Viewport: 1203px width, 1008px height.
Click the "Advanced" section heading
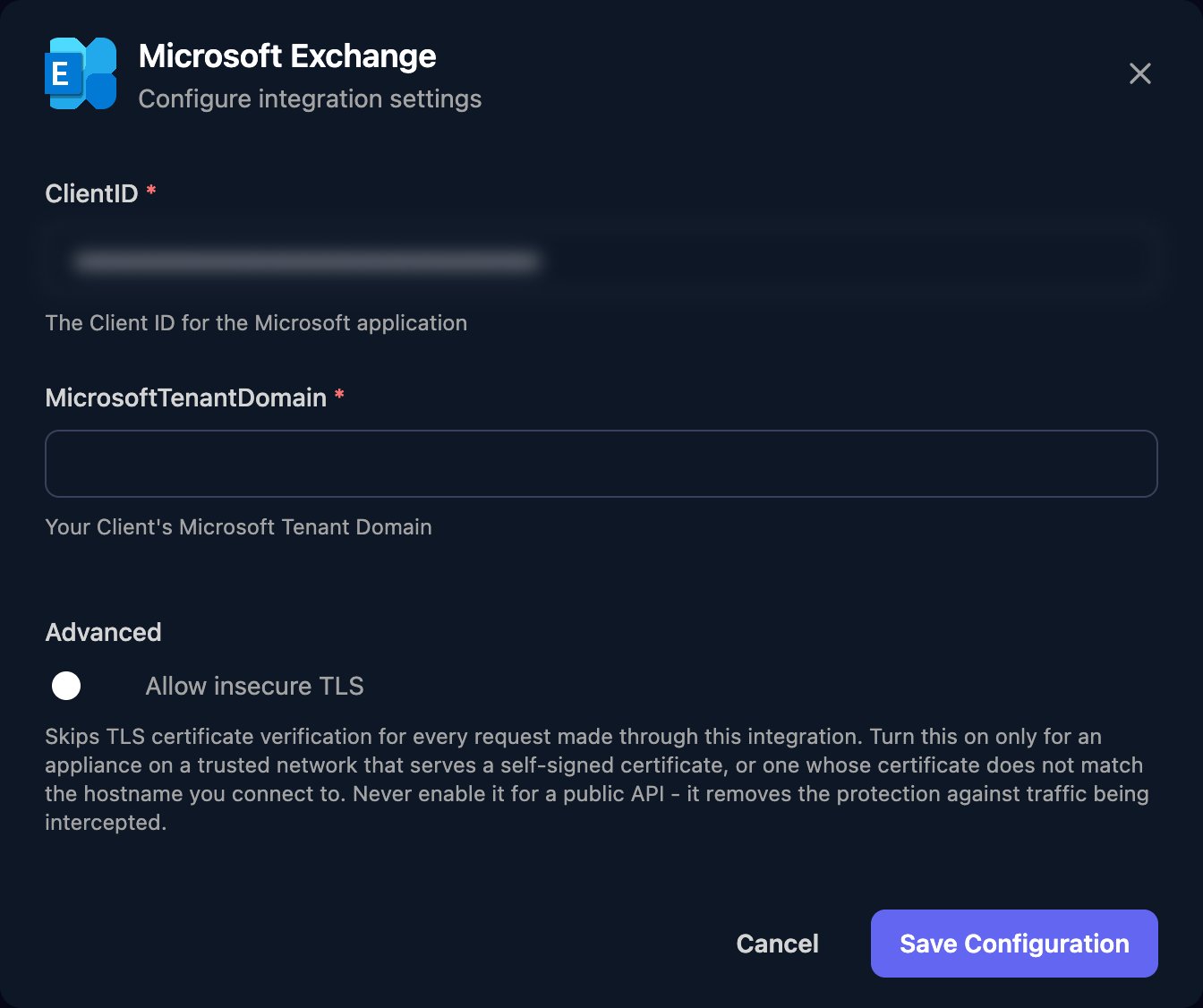(x=104, y=632)
